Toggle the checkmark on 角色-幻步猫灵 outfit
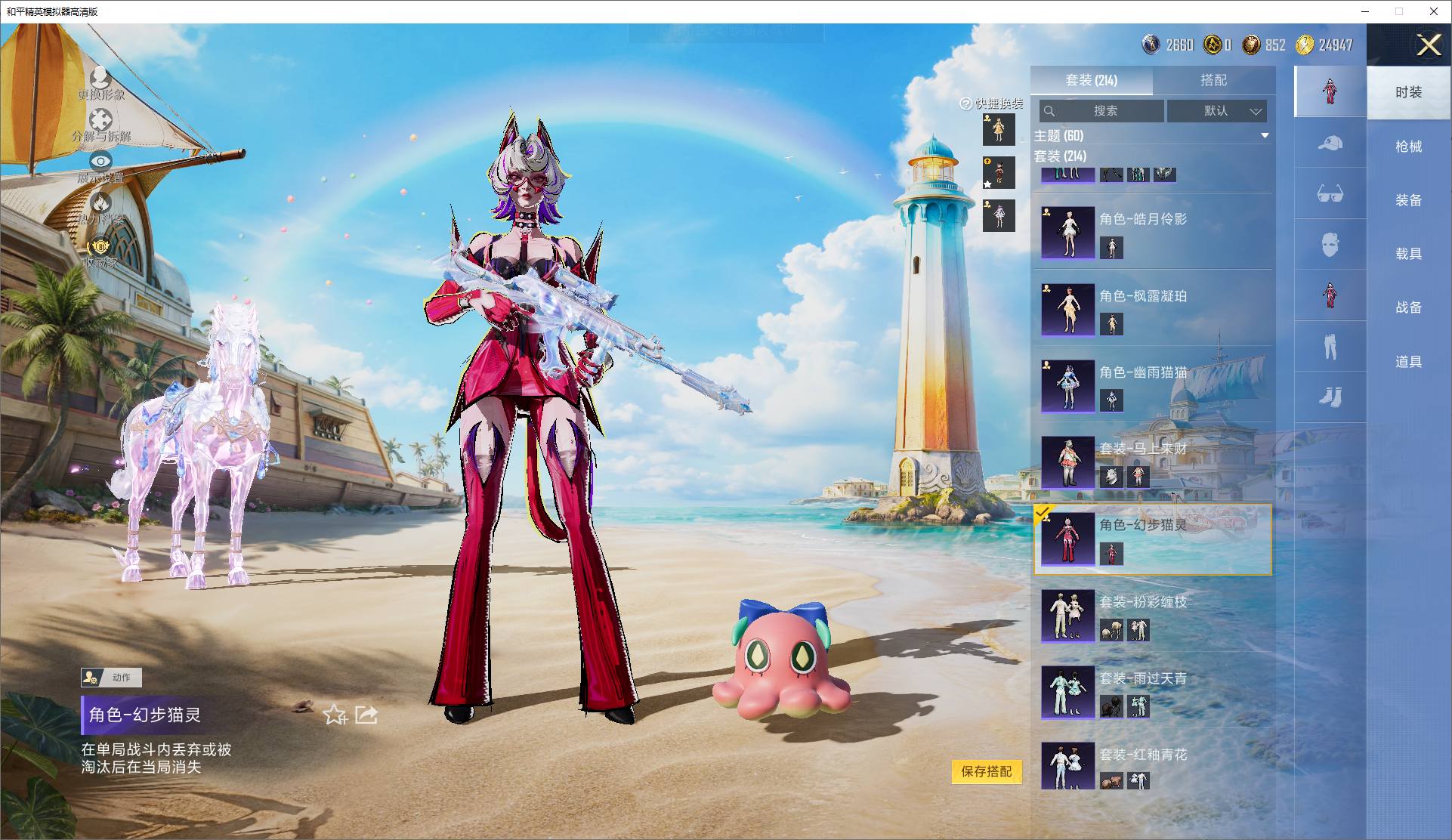The image size is (1452, 840). click(1043, 514)
